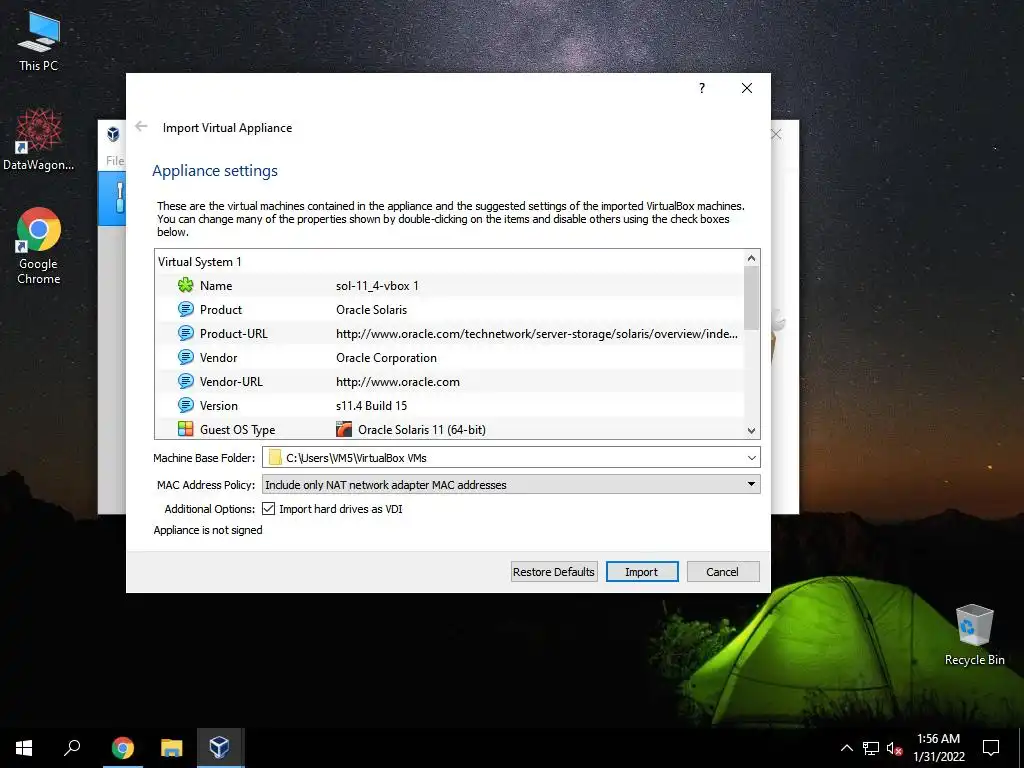
Task: Select the http://www.oracle.com Vendor-URL value
Action: (398, 381)
